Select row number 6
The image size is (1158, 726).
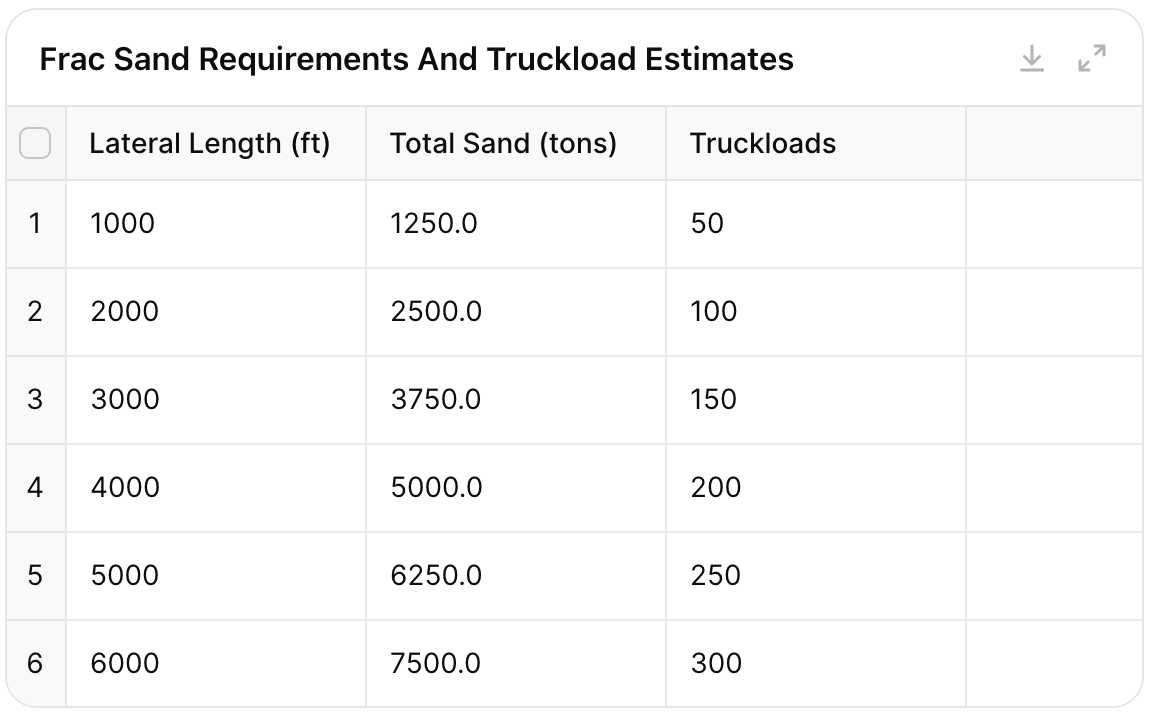(x=35, y=663)
